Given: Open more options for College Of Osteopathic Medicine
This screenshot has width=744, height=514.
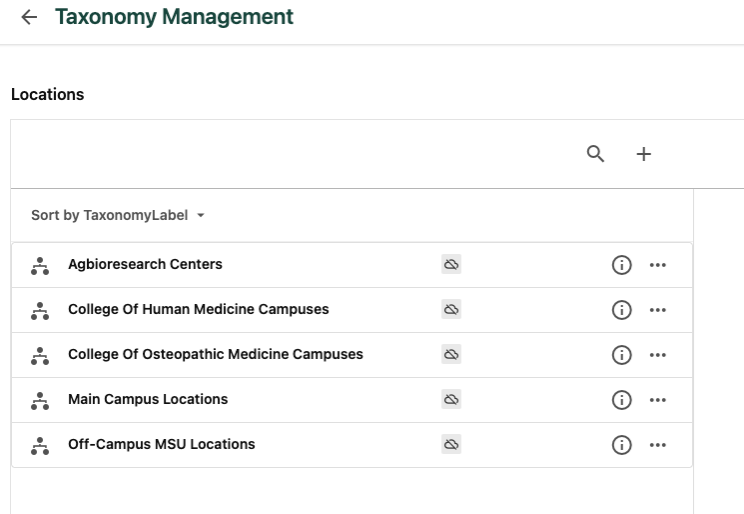Looking at the screenshot, I should (657, 355).
